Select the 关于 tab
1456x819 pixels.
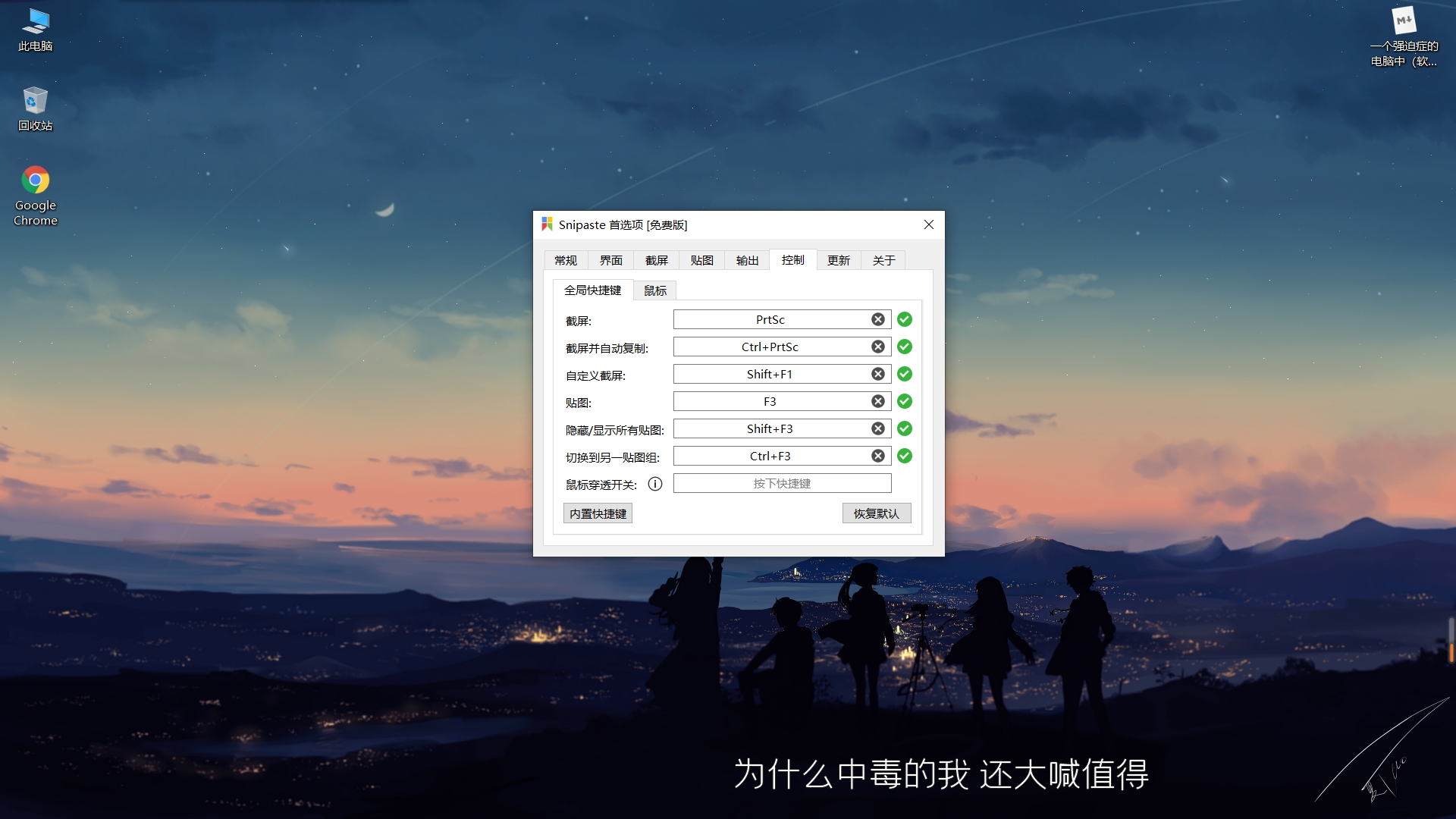[x=884, y=260]
